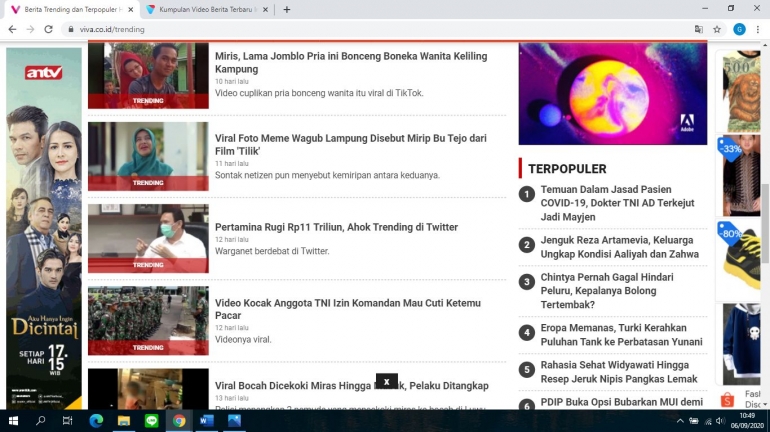Open article Video Kocak Anggota TNI Izin Komandan

click(348, 309)
